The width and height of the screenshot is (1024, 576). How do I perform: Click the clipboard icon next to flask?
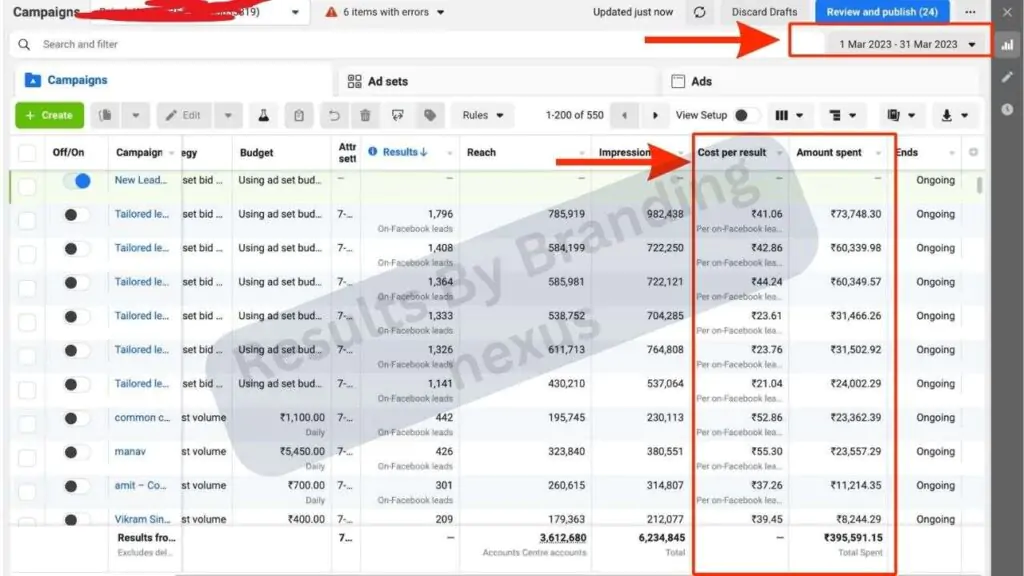point(298,115)
